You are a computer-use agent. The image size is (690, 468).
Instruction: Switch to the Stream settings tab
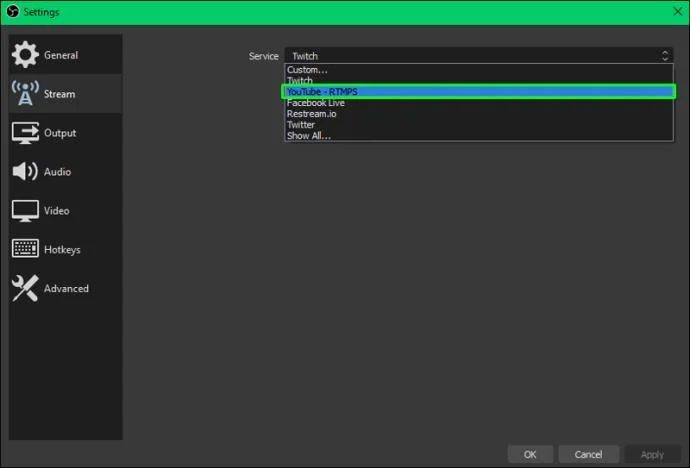click(66, 94)
